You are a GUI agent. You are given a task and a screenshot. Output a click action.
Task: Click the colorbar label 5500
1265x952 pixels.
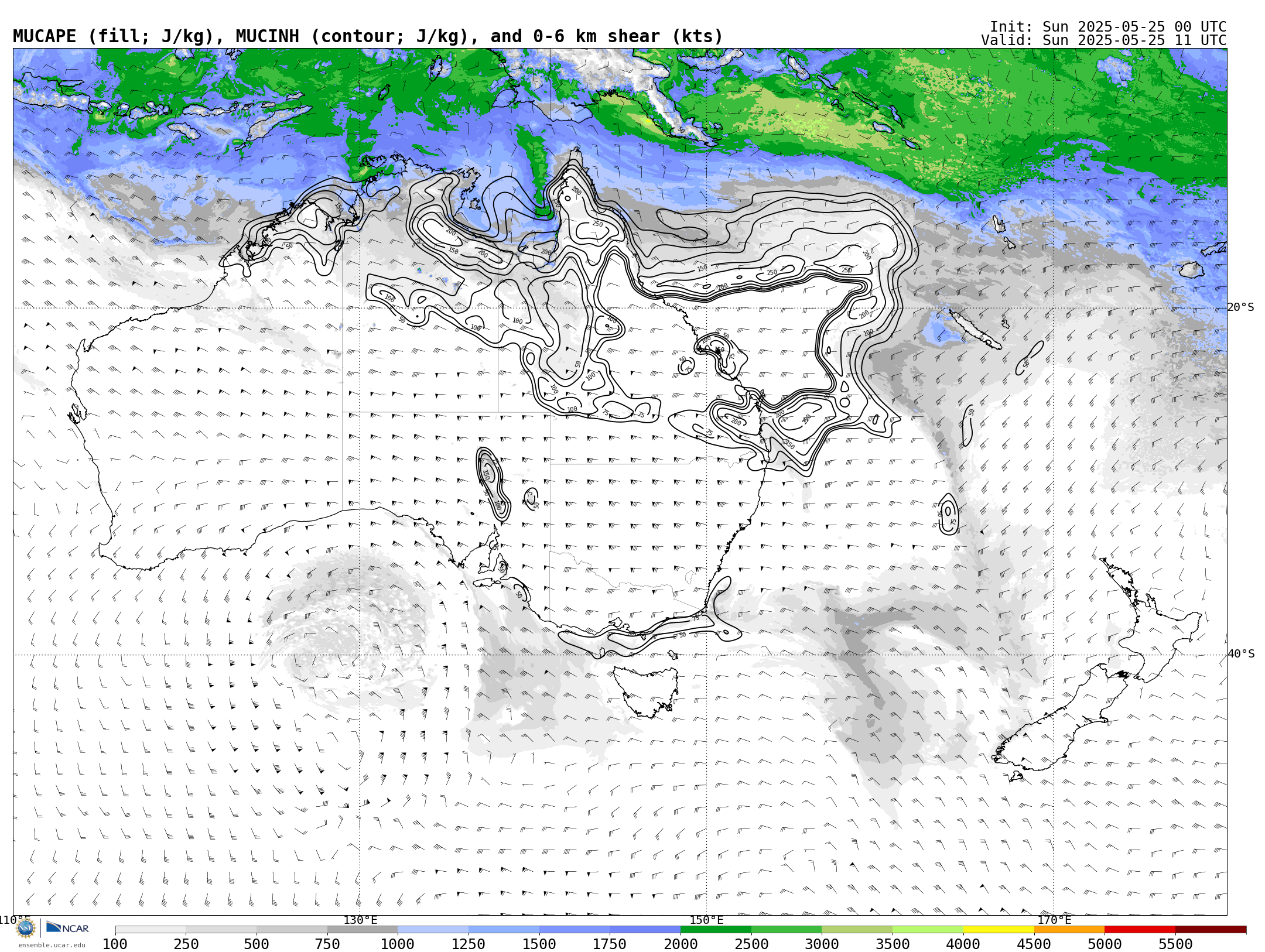pos(1175,944)
